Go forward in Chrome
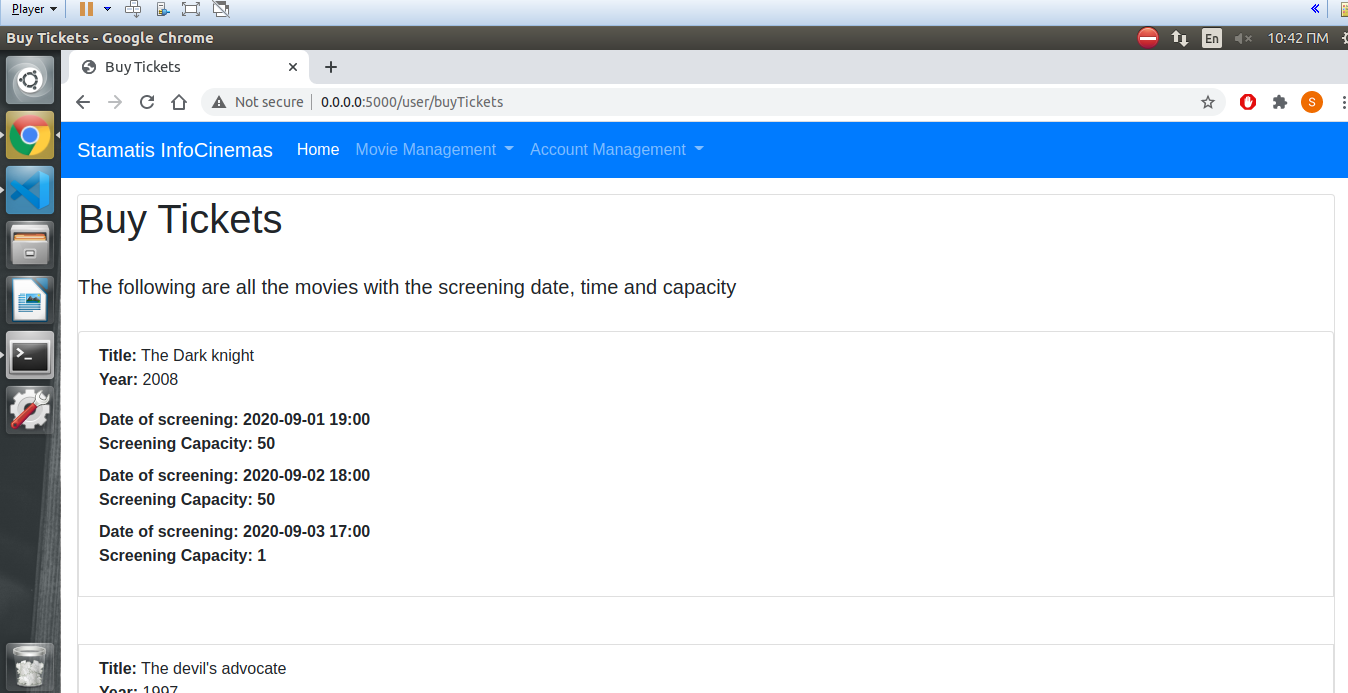 [x=115, y=102]
